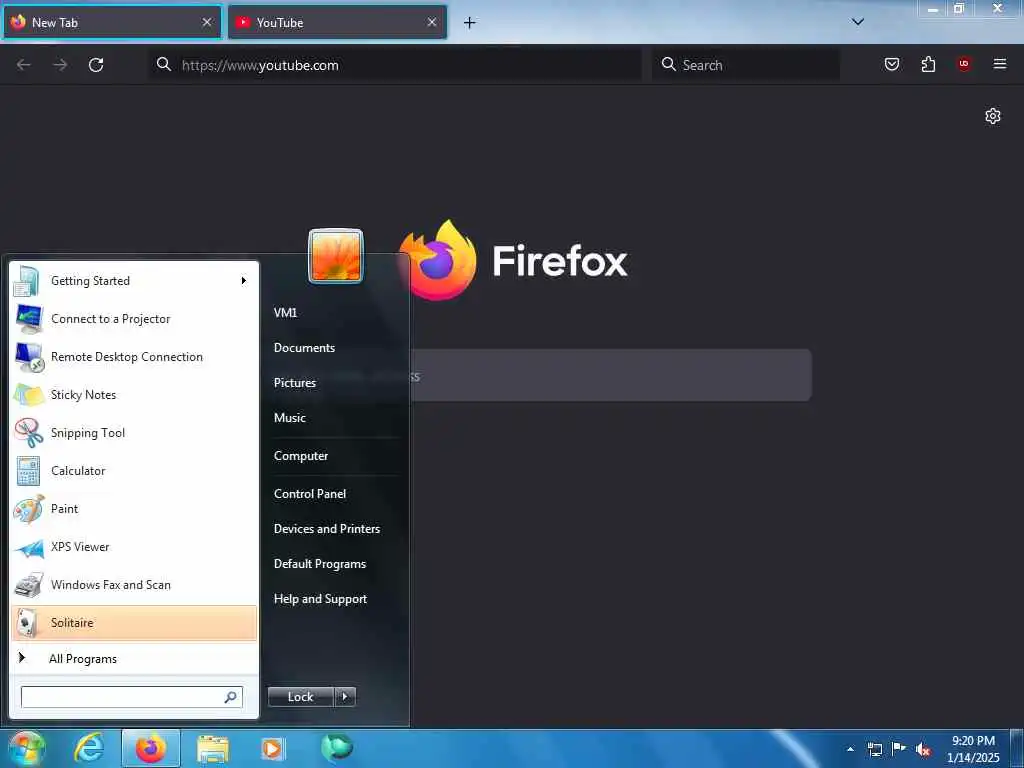Image resolution: width=1024 pixels, height=768 pixels.
Task: Launch Calculator from Start menu
Action: tap(134, 470)
